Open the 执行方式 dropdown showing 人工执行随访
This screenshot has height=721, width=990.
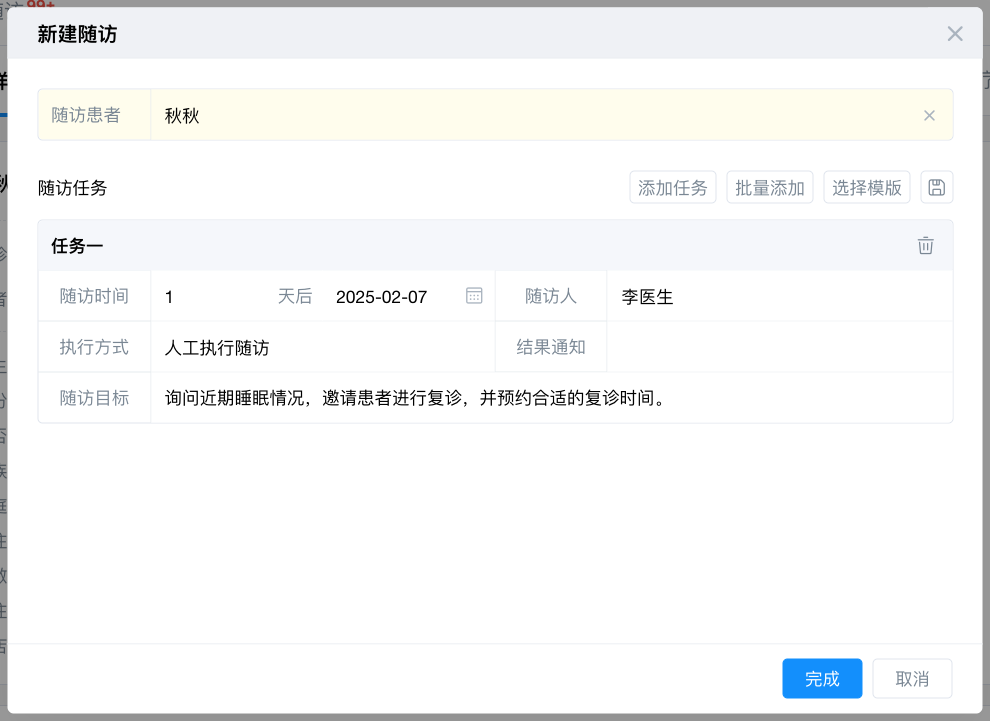click(322, 348)
